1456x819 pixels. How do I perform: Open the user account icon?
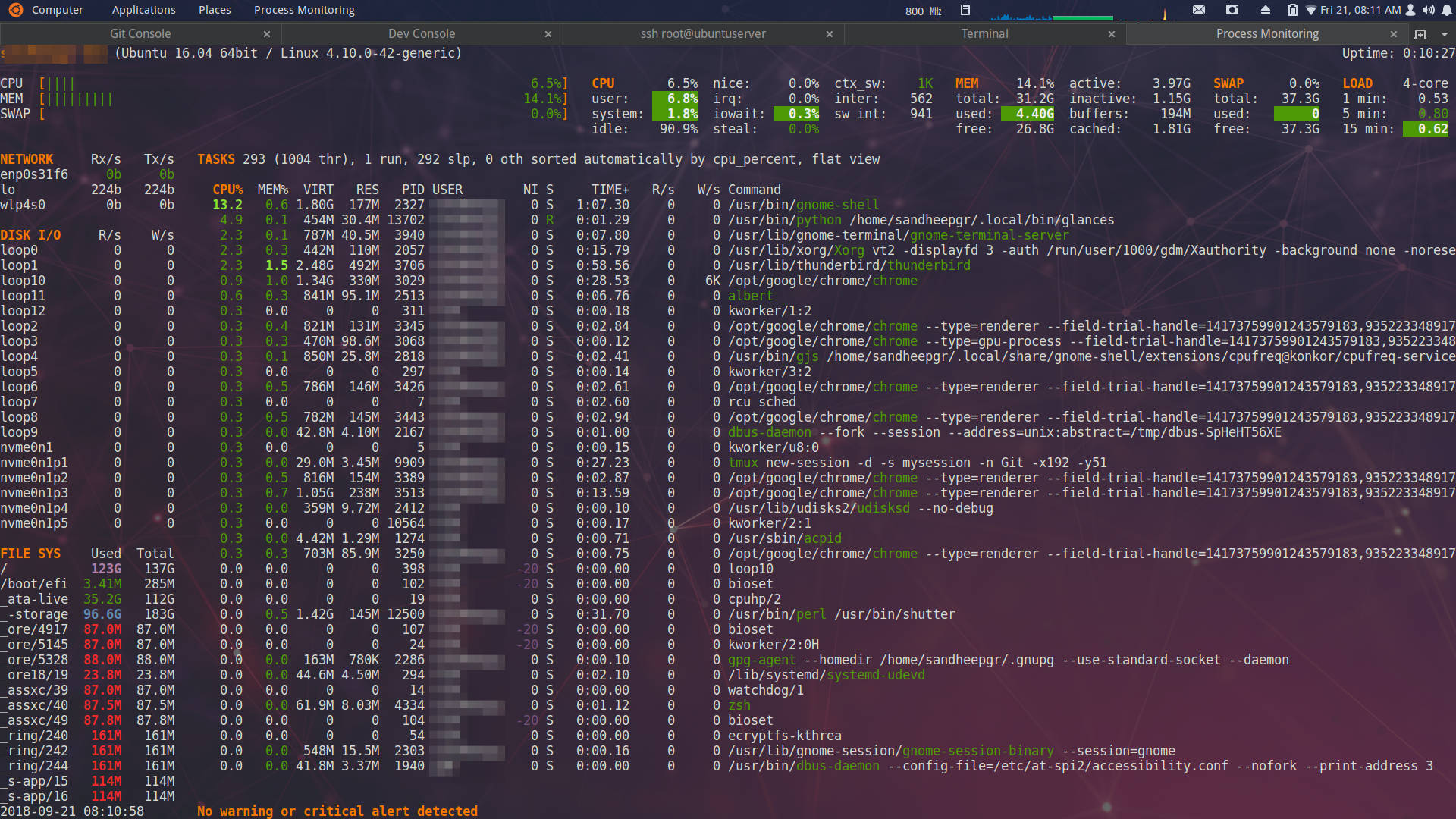click(x=1410, y=10)
